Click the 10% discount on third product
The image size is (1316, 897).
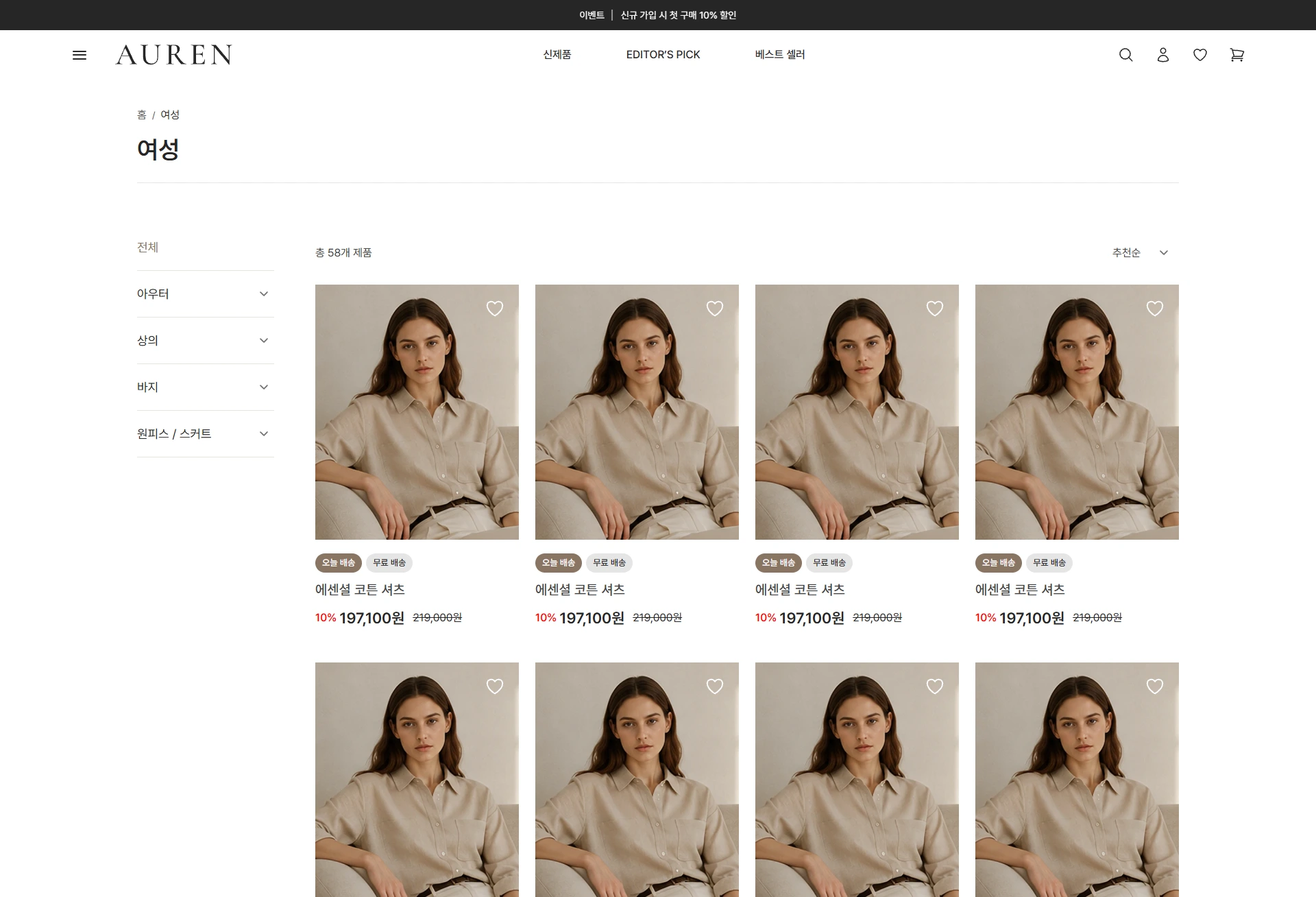pyautogui.click(x=766, y=618)
